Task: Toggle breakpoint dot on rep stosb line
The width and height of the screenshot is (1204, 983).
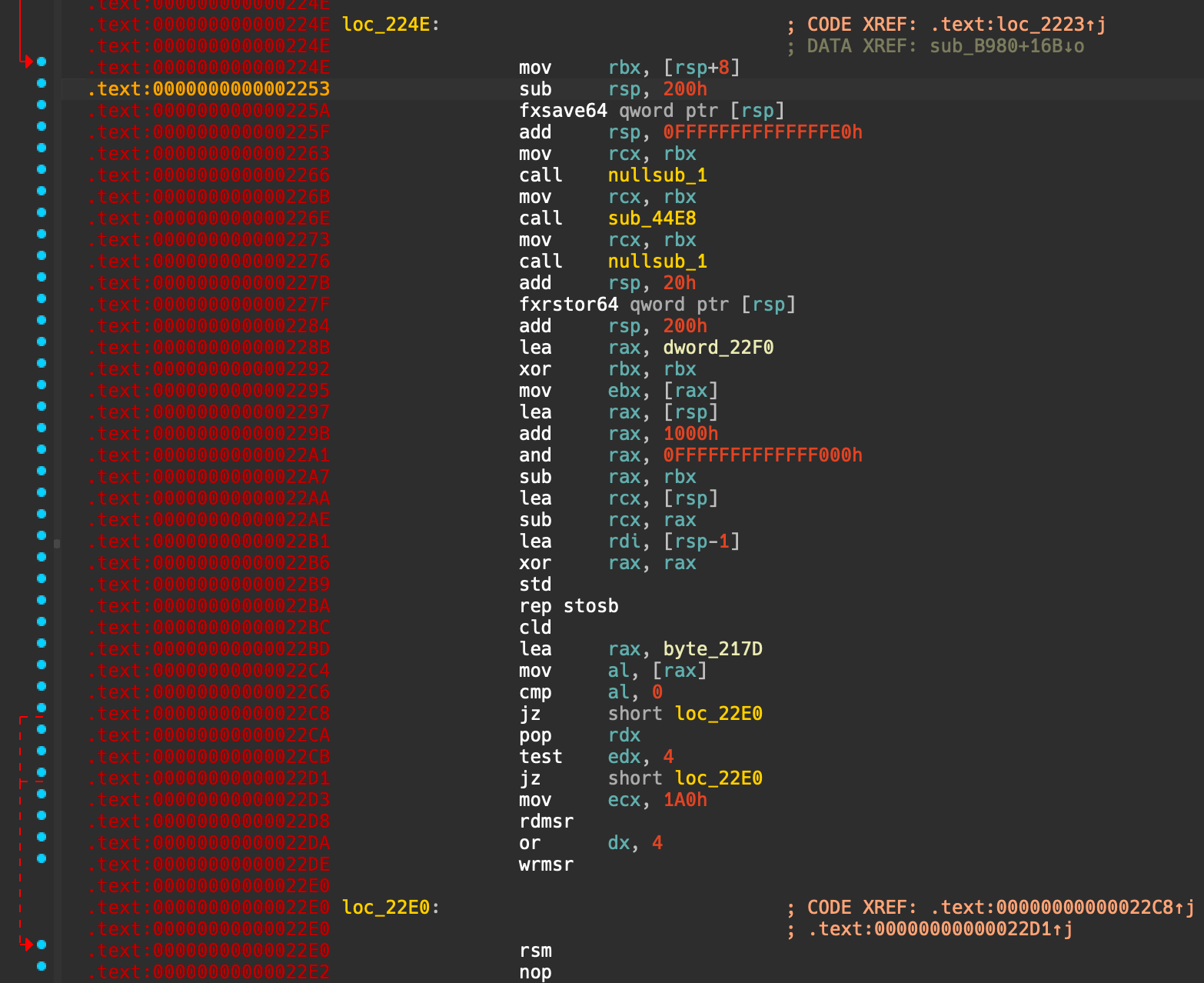Action: point(42,600)
